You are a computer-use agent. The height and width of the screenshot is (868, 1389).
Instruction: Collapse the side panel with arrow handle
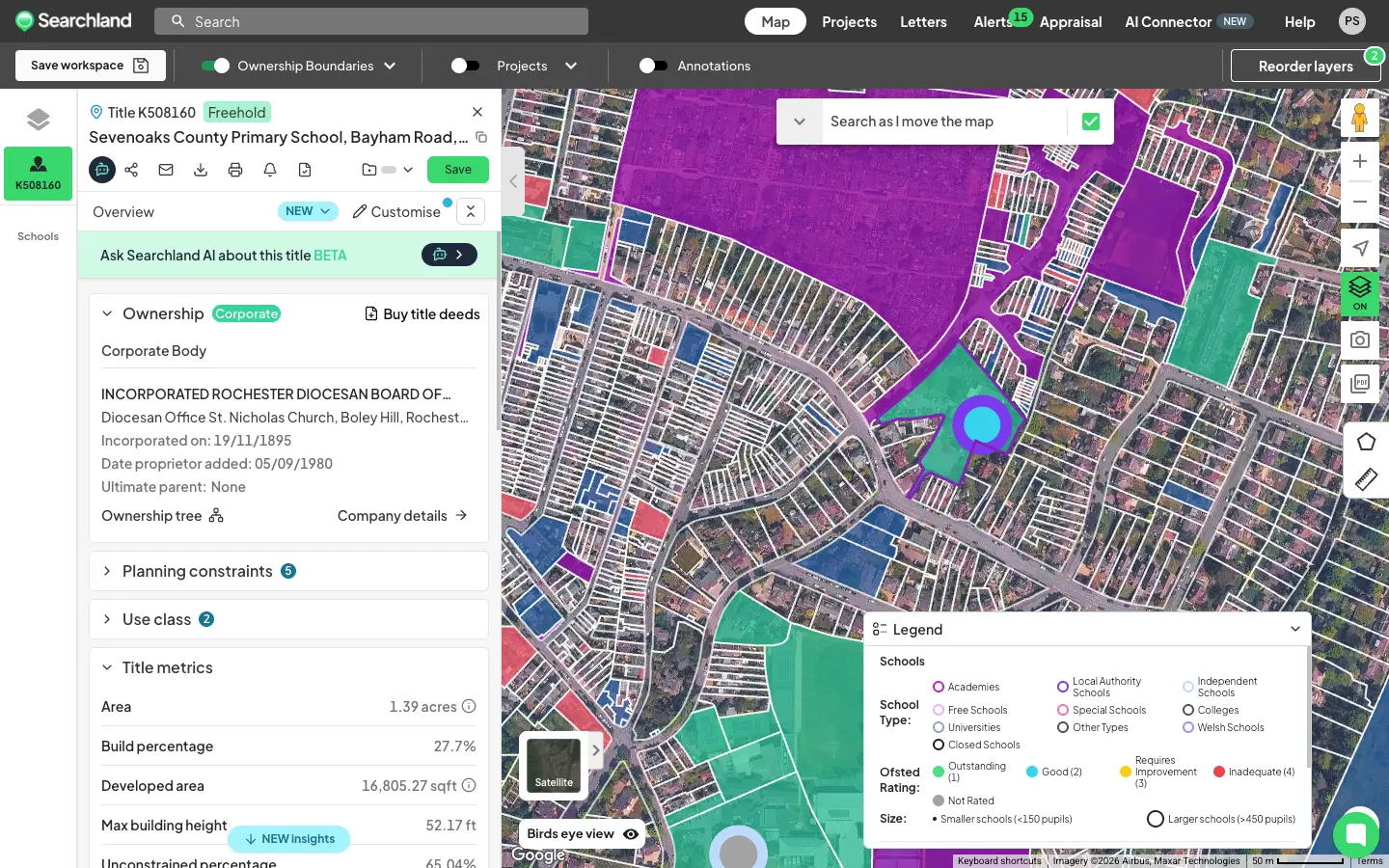pos(513,181)
